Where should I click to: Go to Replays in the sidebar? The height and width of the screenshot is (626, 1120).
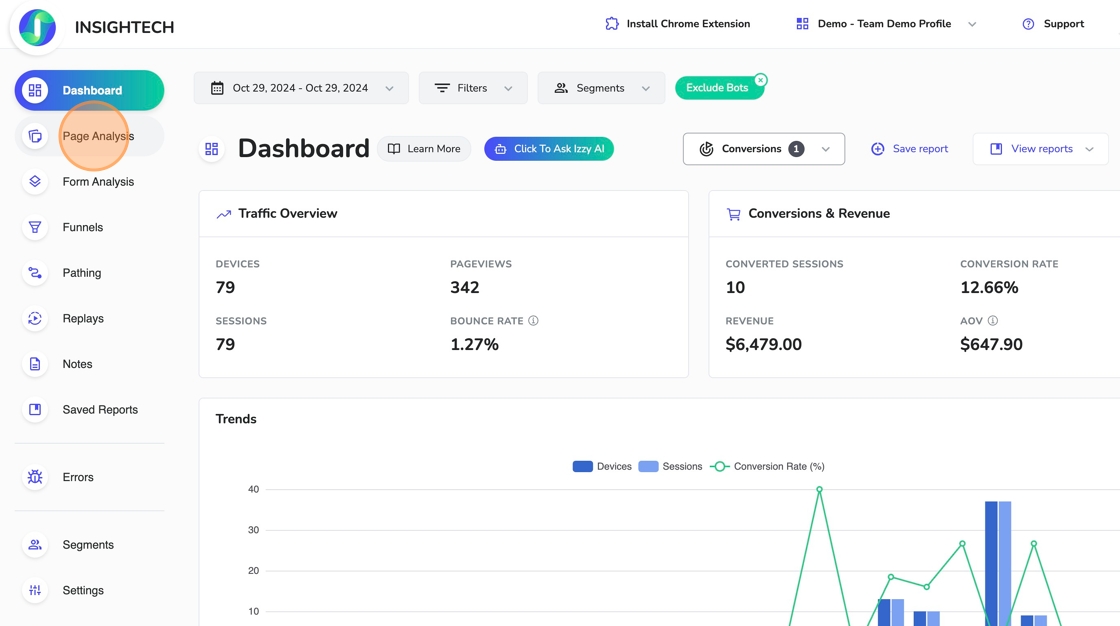[x=82, y=318]
